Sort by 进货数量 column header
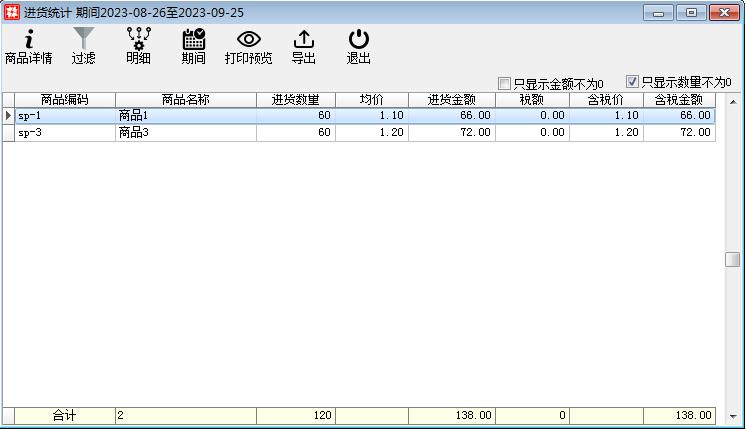 (x=295, y=100)
